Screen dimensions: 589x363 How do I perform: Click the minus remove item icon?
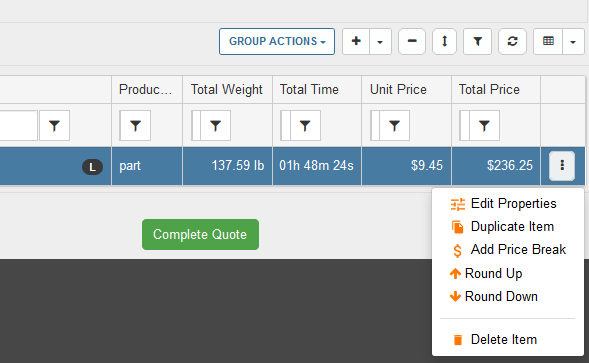[x=412, y=41]
